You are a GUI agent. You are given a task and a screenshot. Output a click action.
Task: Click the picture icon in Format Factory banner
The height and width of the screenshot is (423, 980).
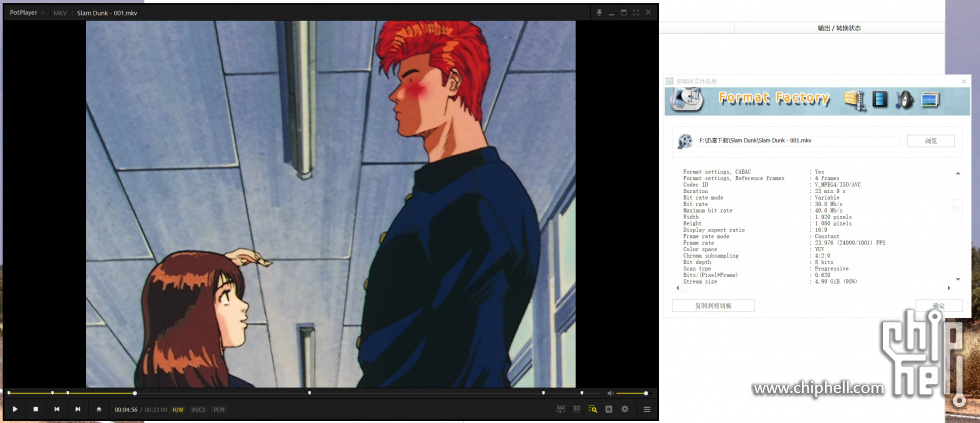930,99
